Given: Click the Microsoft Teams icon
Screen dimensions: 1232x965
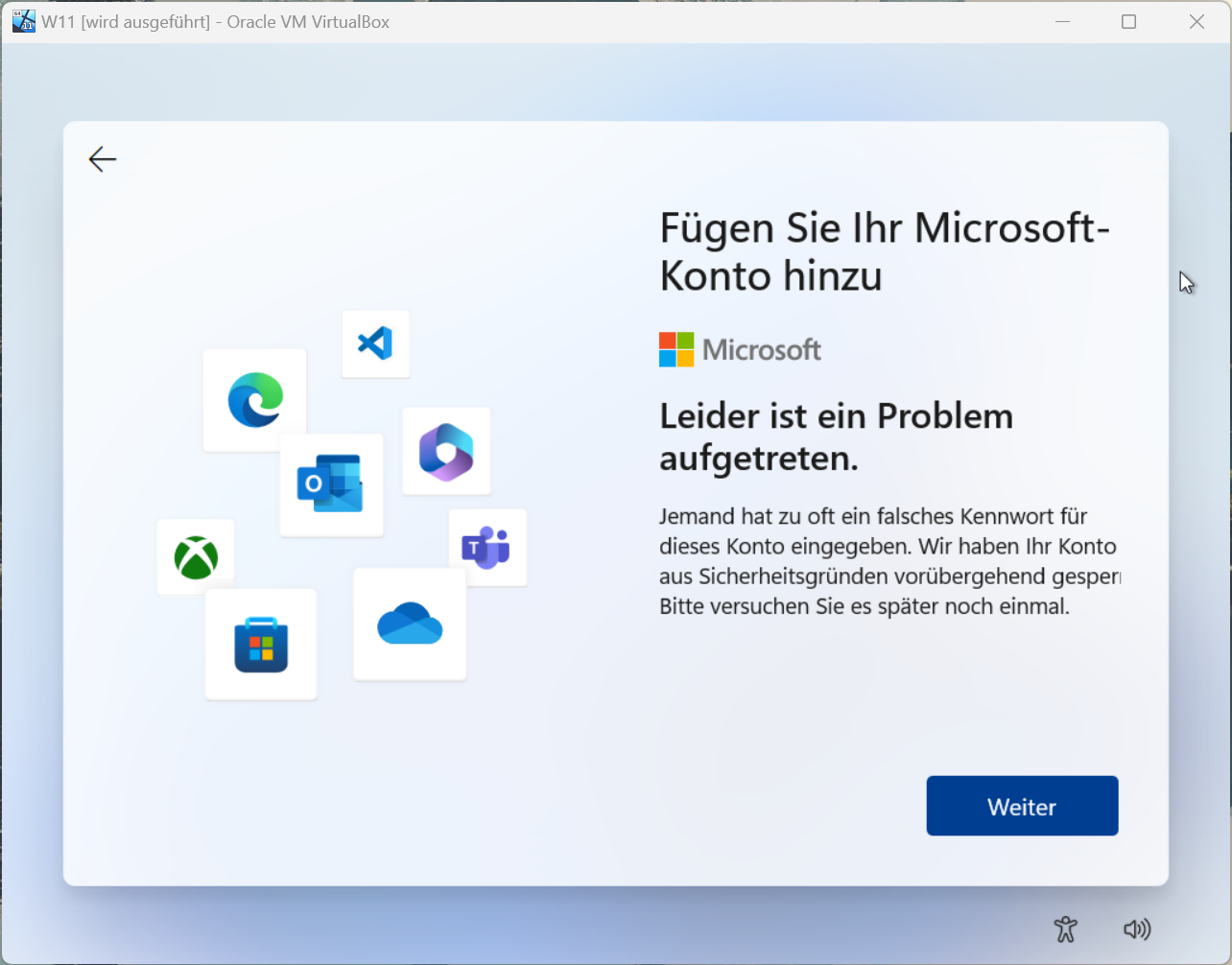Looking at the screenshot, I should point(486,548).
